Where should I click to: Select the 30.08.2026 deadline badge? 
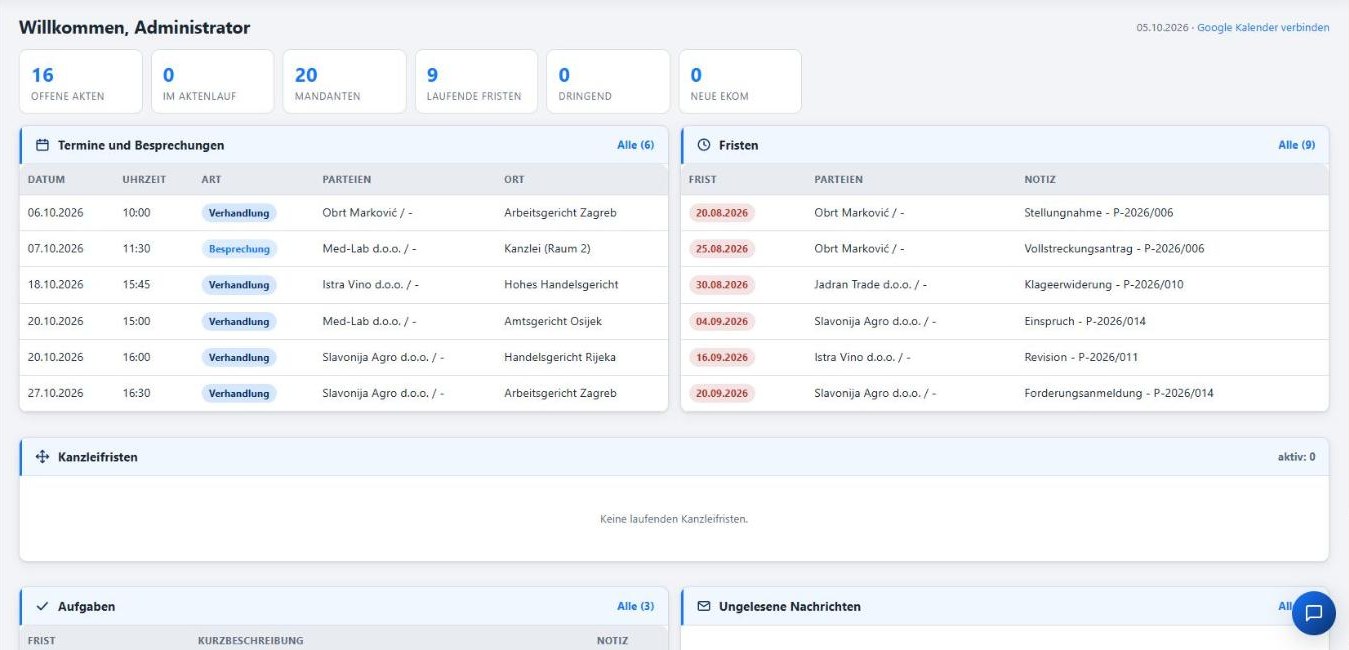tap(722, 285)
